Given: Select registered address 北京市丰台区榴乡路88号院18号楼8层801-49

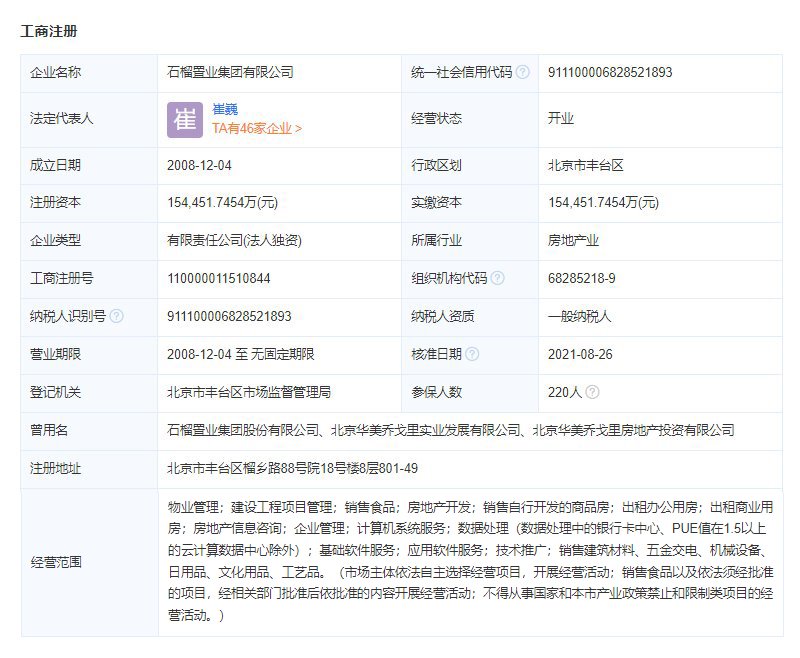Looking at the screenshot, I should point(292,468).
